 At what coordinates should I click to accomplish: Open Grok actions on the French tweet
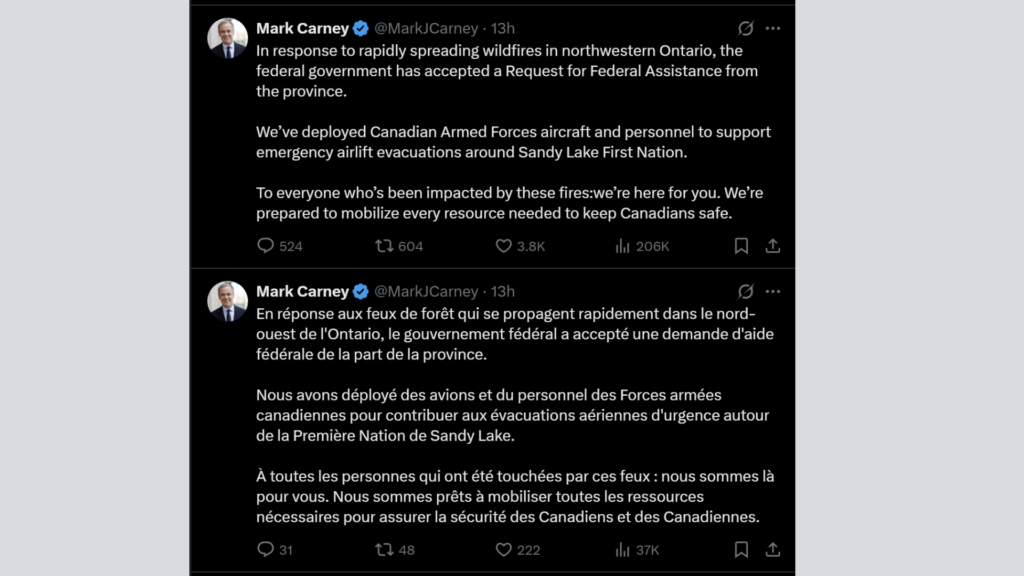(x=745, y=292)
